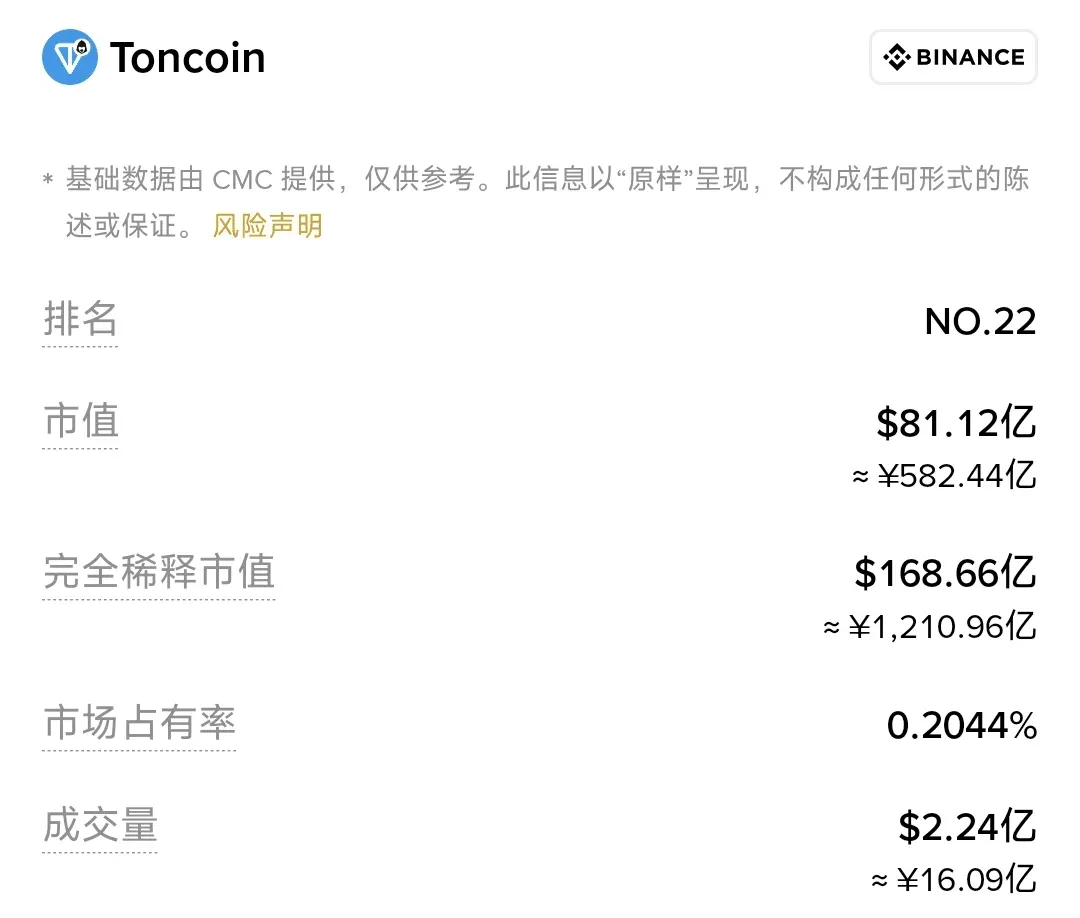Tap the 市场占有率 label
This screenshot has height=918, width=1080.
(x=139, y=722)
